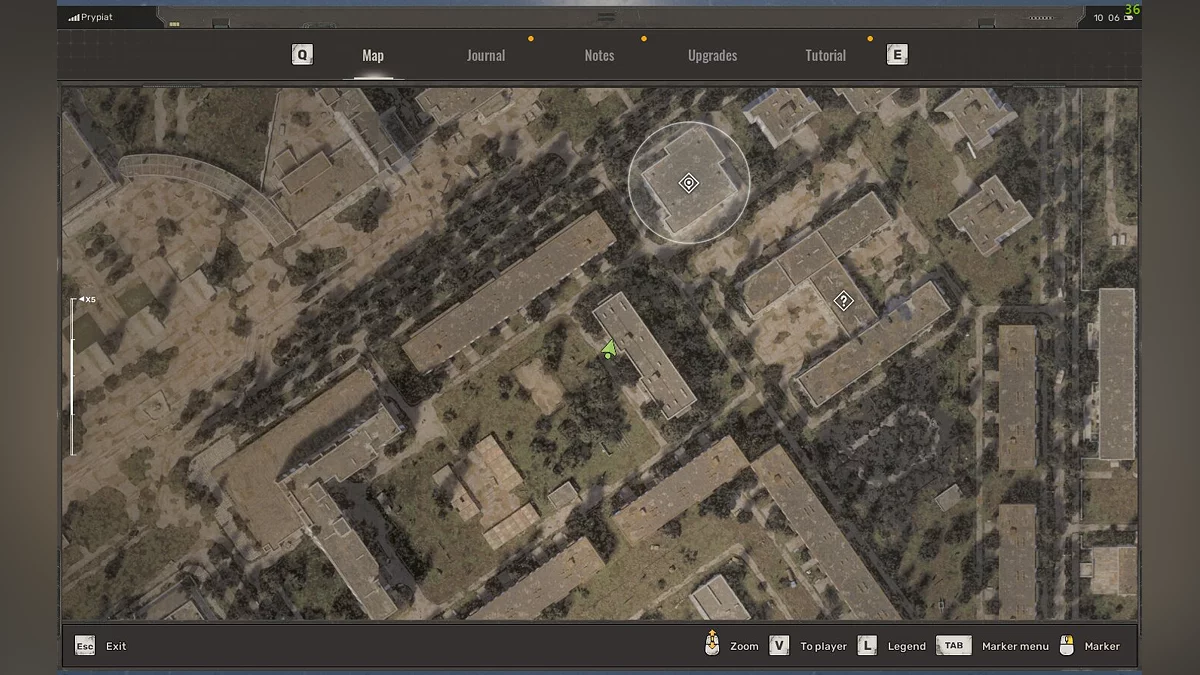Click the V key icon for To player

pyautogui.click(x=780, y=646)
